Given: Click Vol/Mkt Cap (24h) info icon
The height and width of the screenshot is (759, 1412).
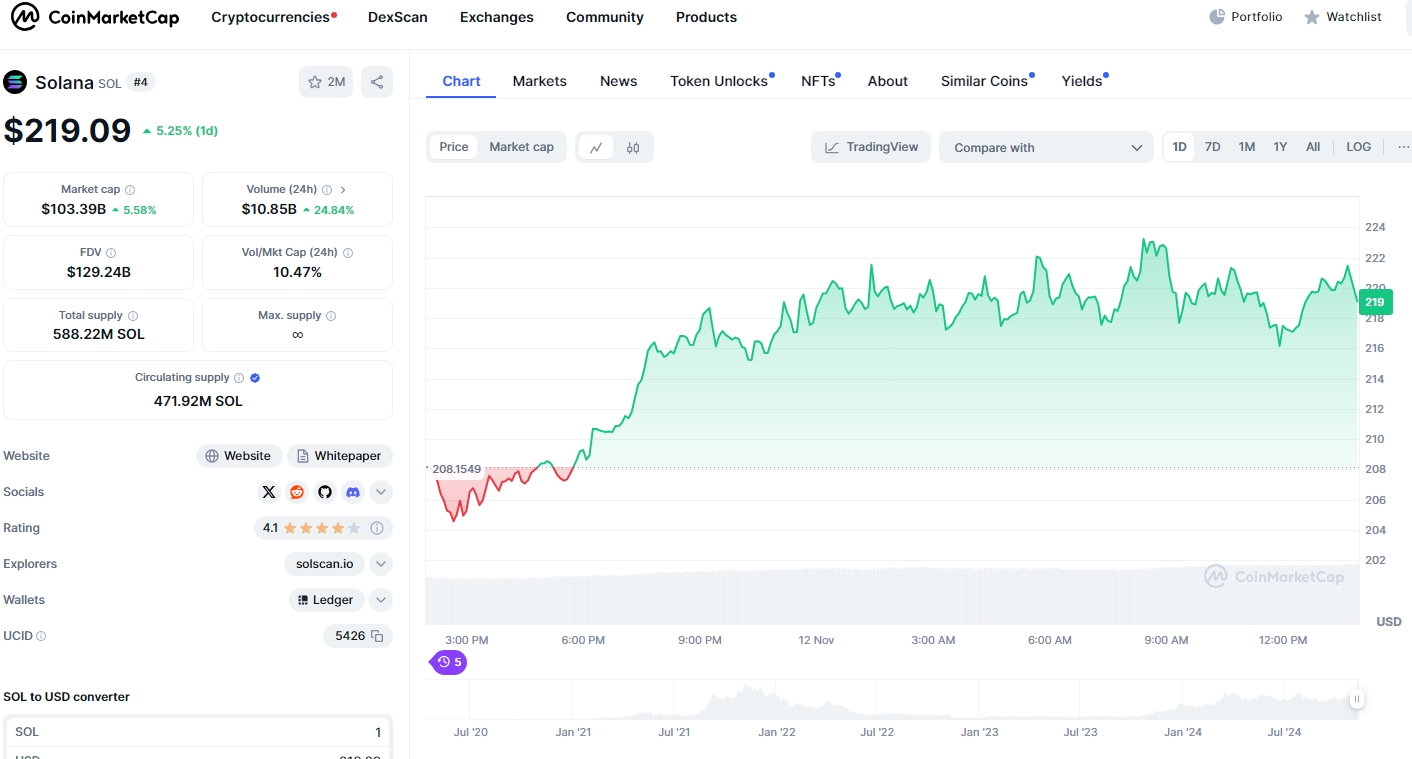Looking at the screenshot, I should [348, 253].
